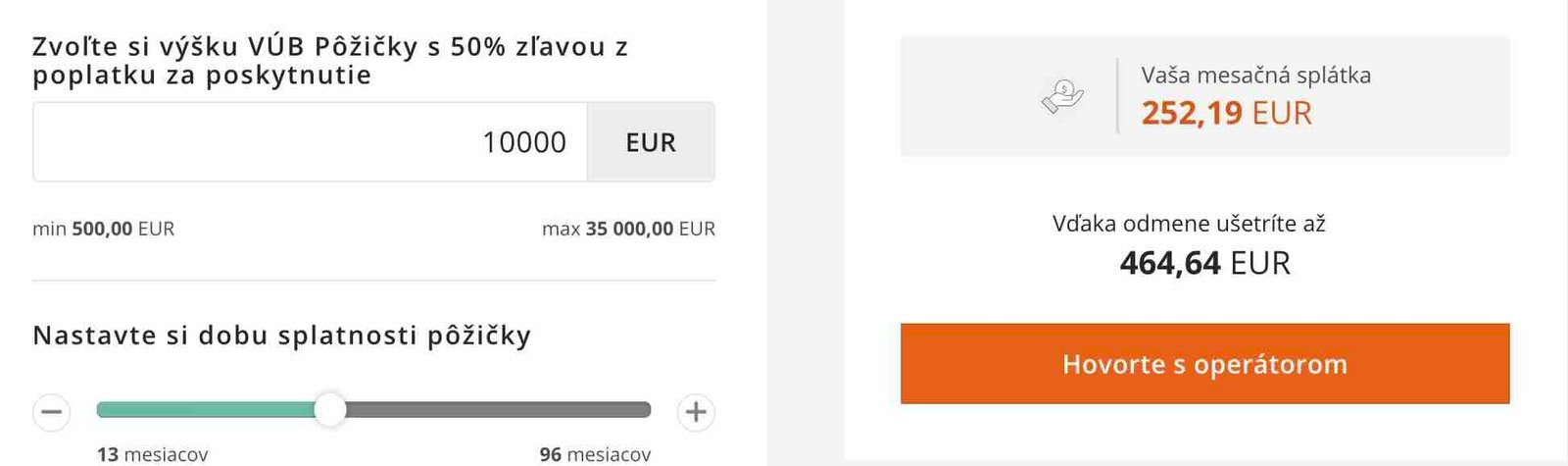The width and height of the screenshot is (1568, 466).
Task: Click the Nastavte si dobu splatnosti pôžičky heading
Action: click(282, 336)
